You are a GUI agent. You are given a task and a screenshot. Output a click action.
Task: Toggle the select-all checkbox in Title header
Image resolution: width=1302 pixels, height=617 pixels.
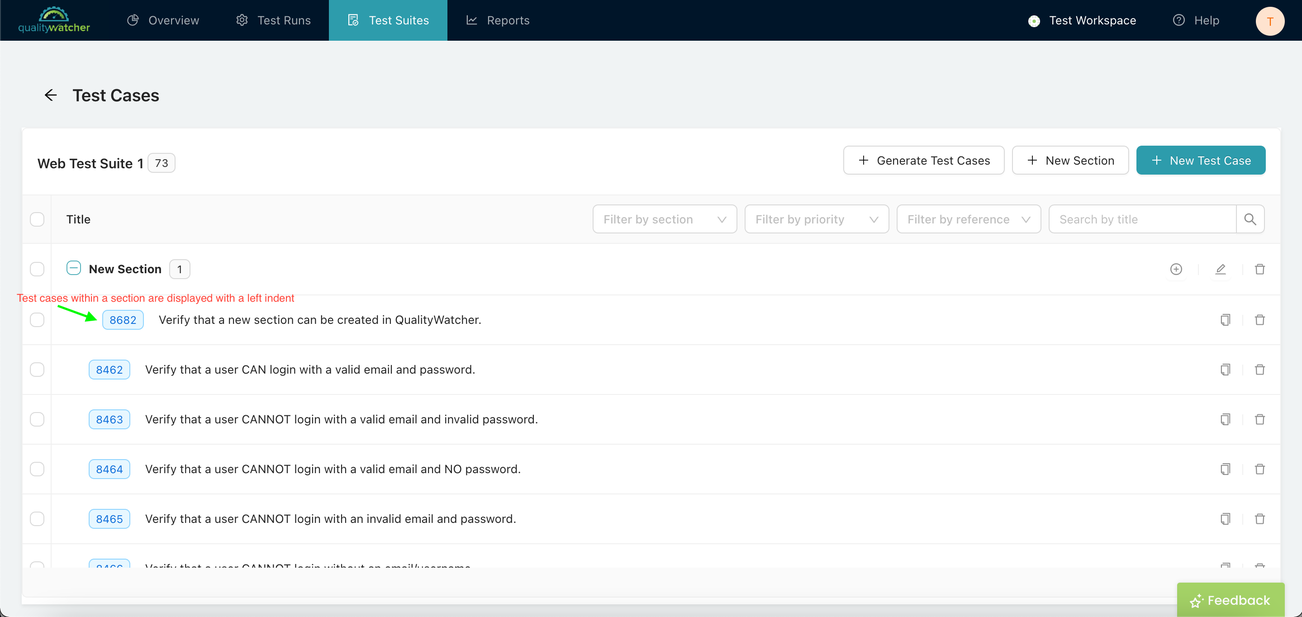tap(37, 219)
